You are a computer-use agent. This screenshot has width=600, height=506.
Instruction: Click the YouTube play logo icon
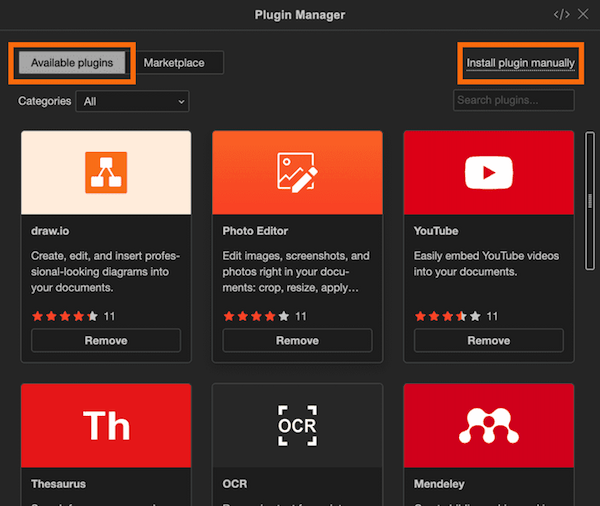[488, 173]
